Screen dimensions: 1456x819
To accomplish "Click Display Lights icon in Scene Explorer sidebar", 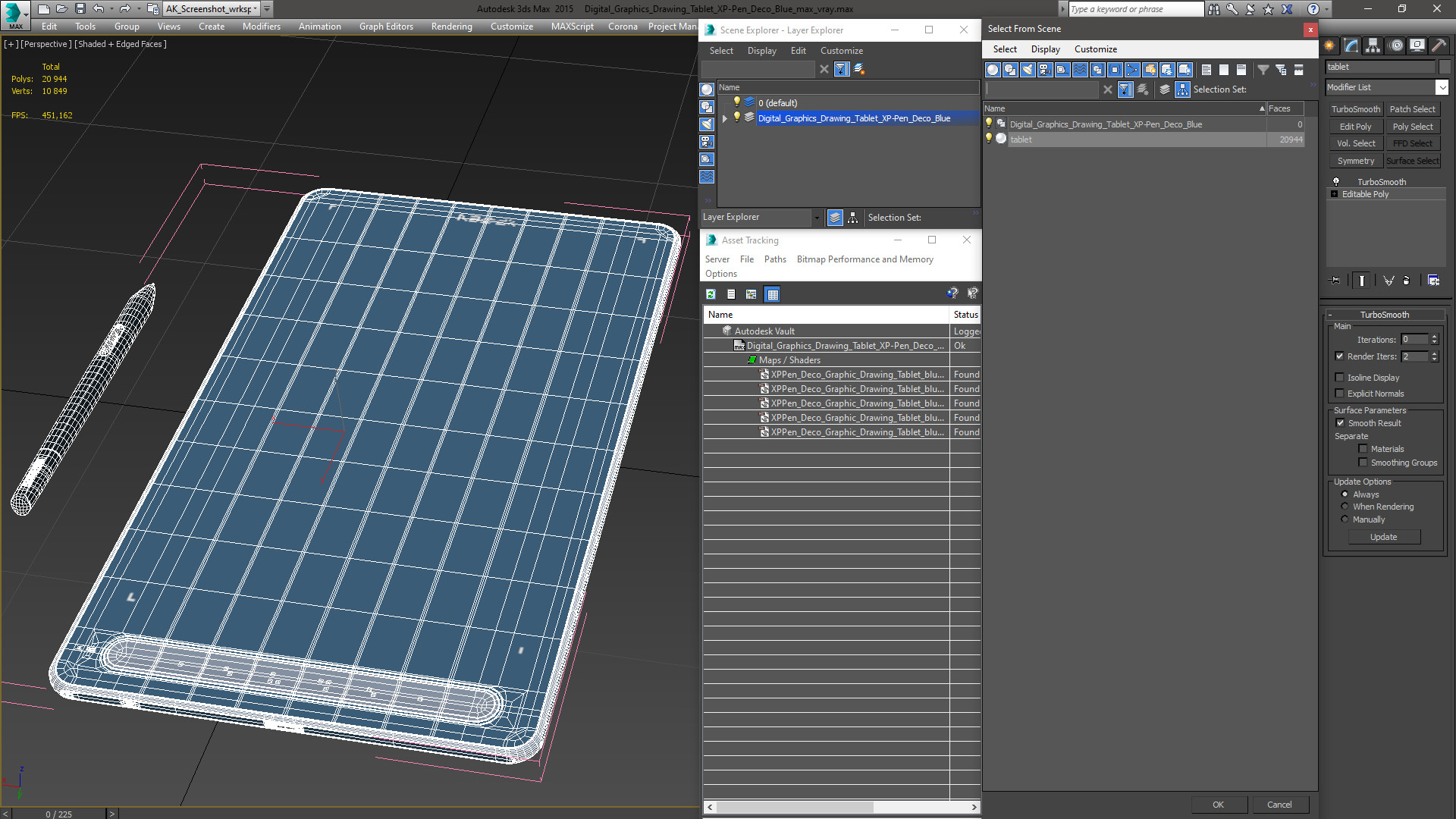I will pyautogui.click(x=707, y=124).
